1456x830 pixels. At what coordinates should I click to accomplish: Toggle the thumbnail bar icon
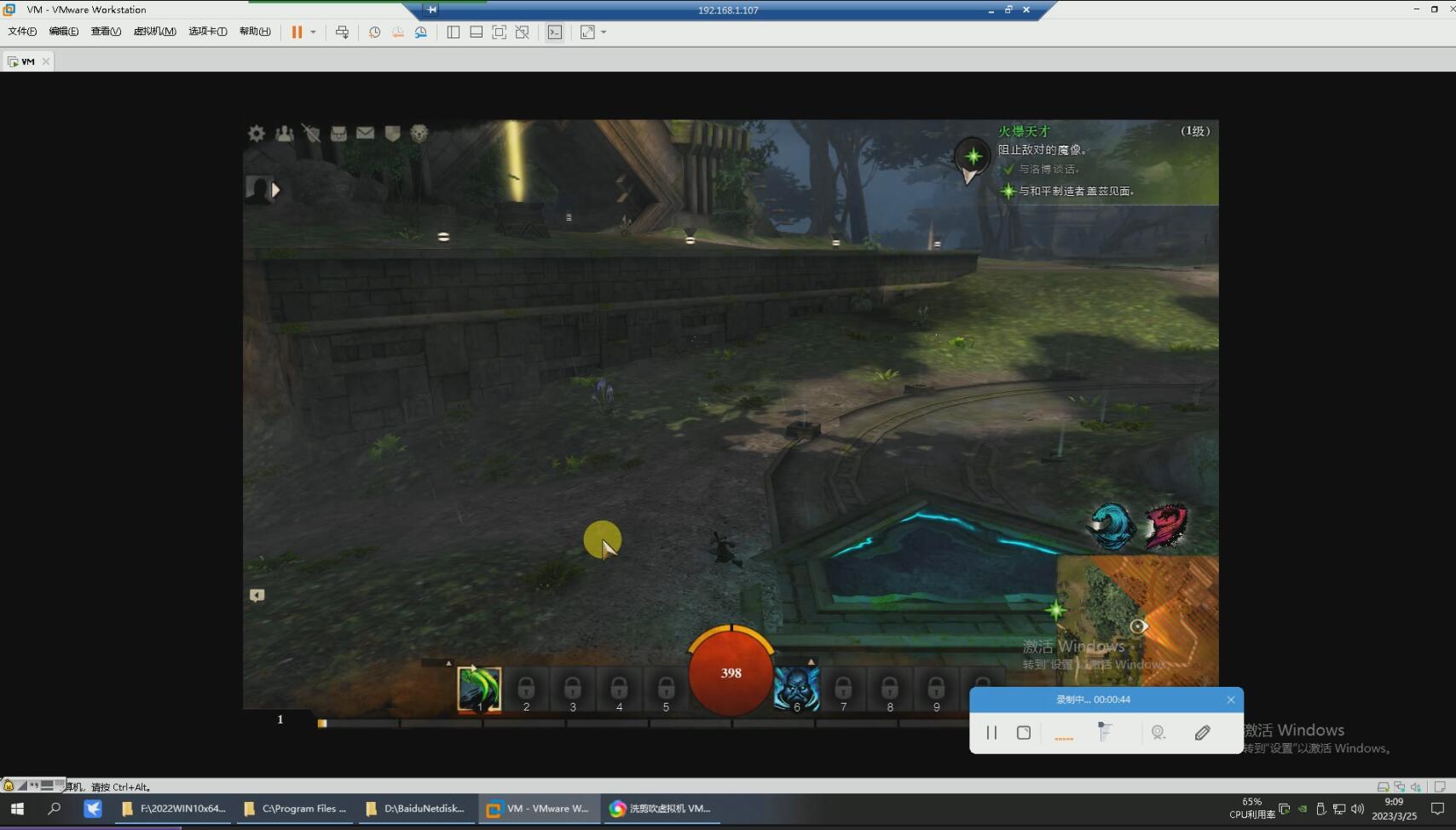477,32
